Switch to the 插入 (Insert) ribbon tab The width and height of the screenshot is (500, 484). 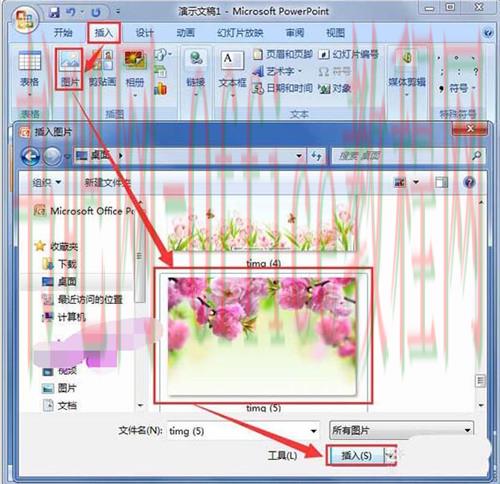[x=104, y=33]
